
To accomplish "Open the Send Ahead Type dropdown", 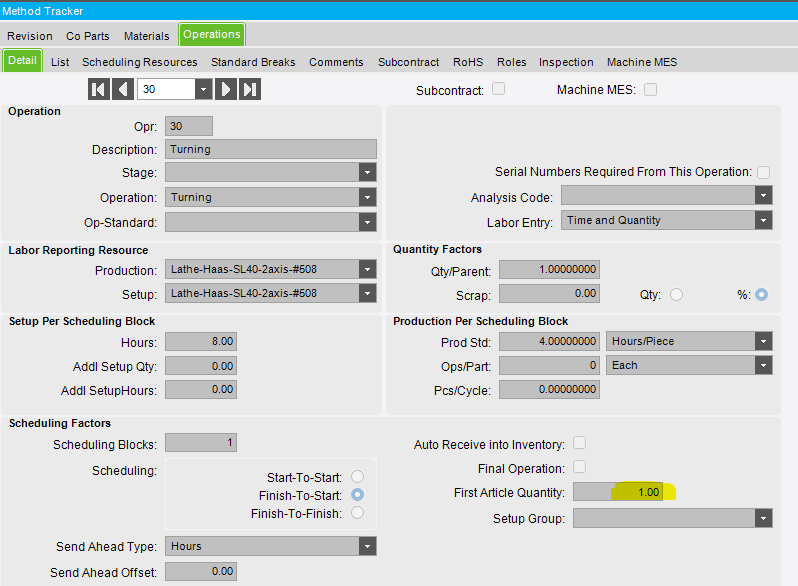I will point(367,546).
